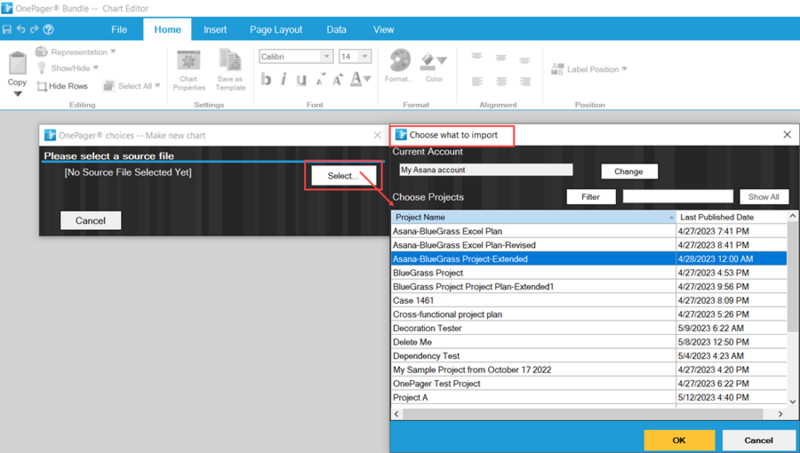Click the Show All button

click(x=764, y=197)
